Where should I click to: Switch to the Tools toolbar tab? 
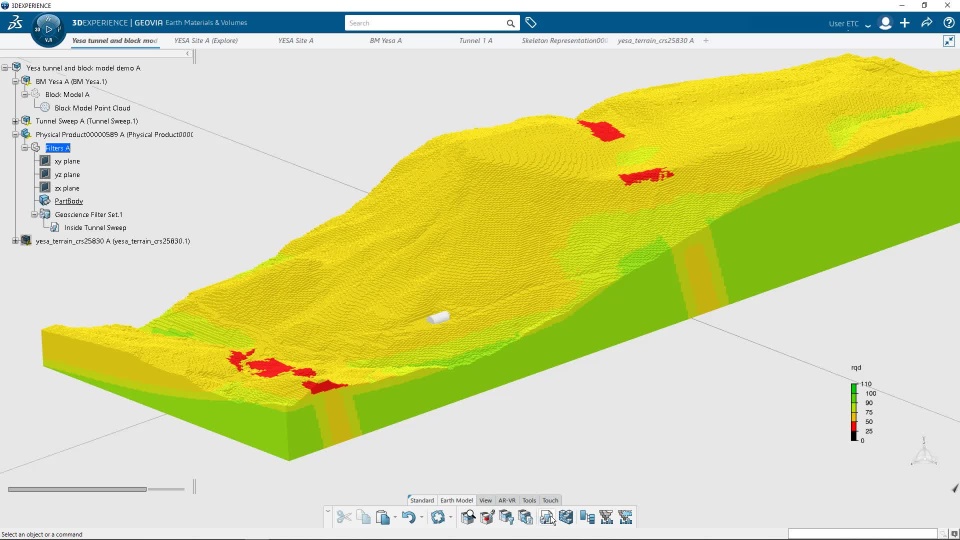[x=529, y=500]
